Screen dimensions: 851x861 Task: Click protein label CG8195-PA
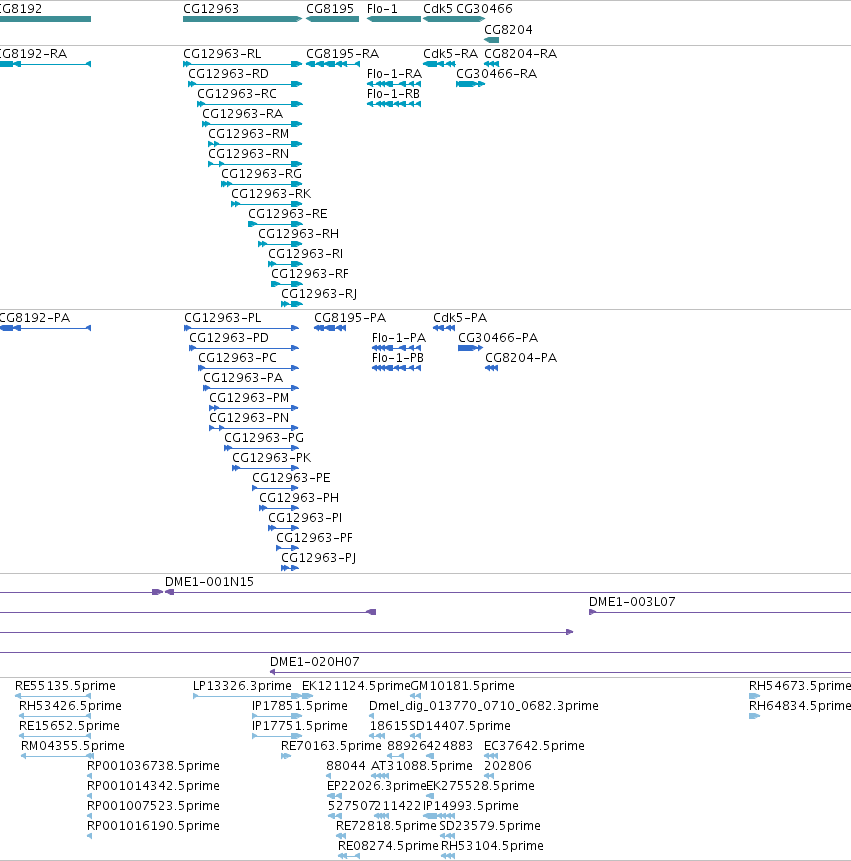[350, 318]
